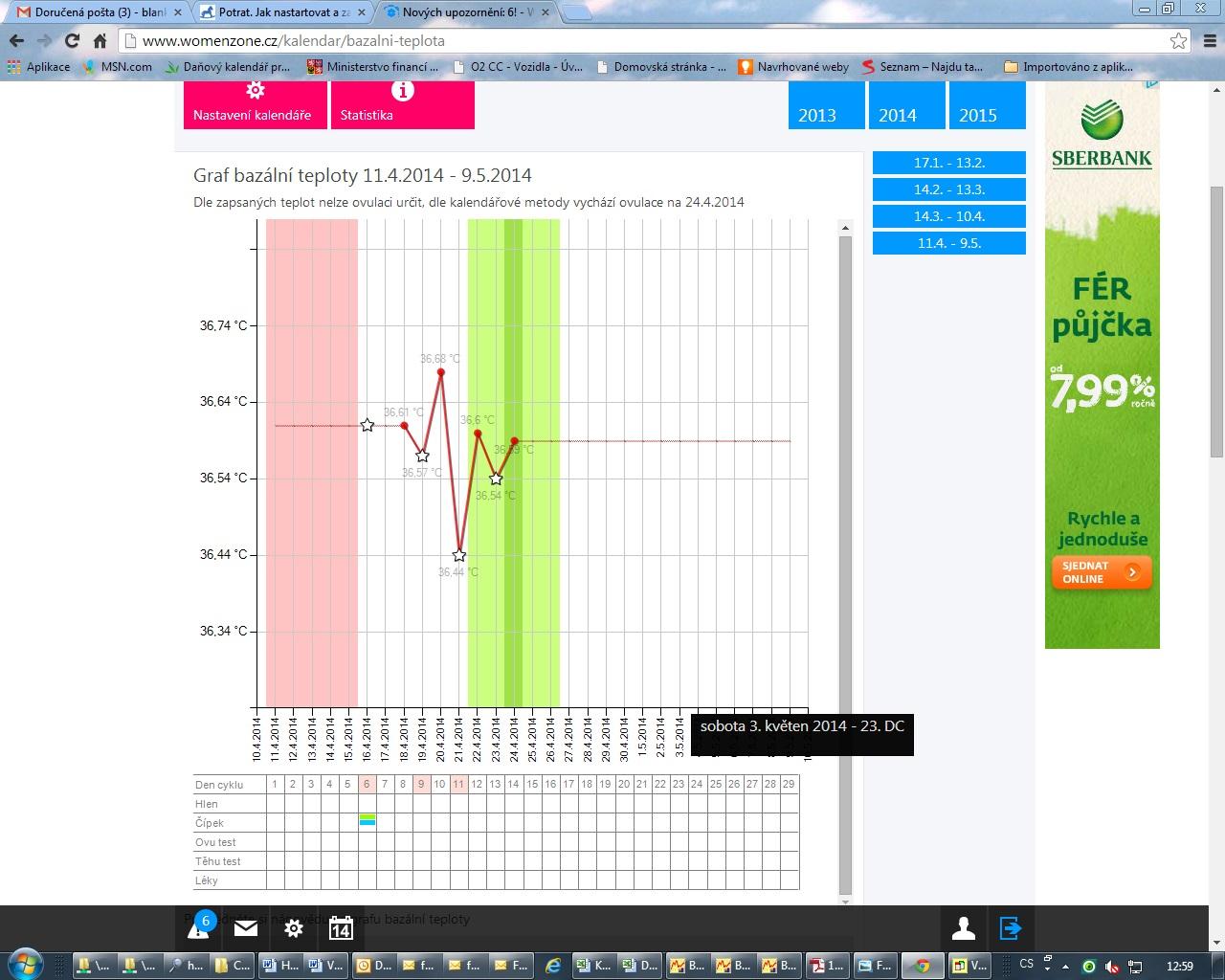Image resolution: width=1225 pixels, height=980 pixels.
Task: Select cycle 17.1. - 13.2.
Action: click(x=948, y=163)
